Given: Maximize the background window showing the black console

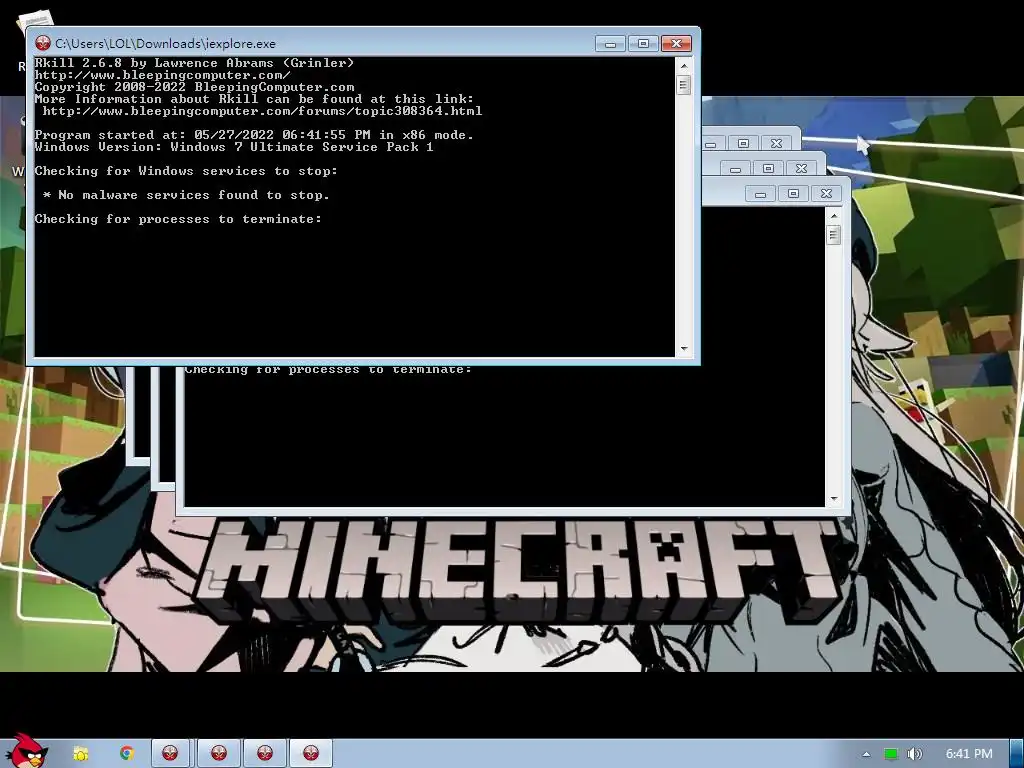Looking at the screenshot, I should click(793, 194).
